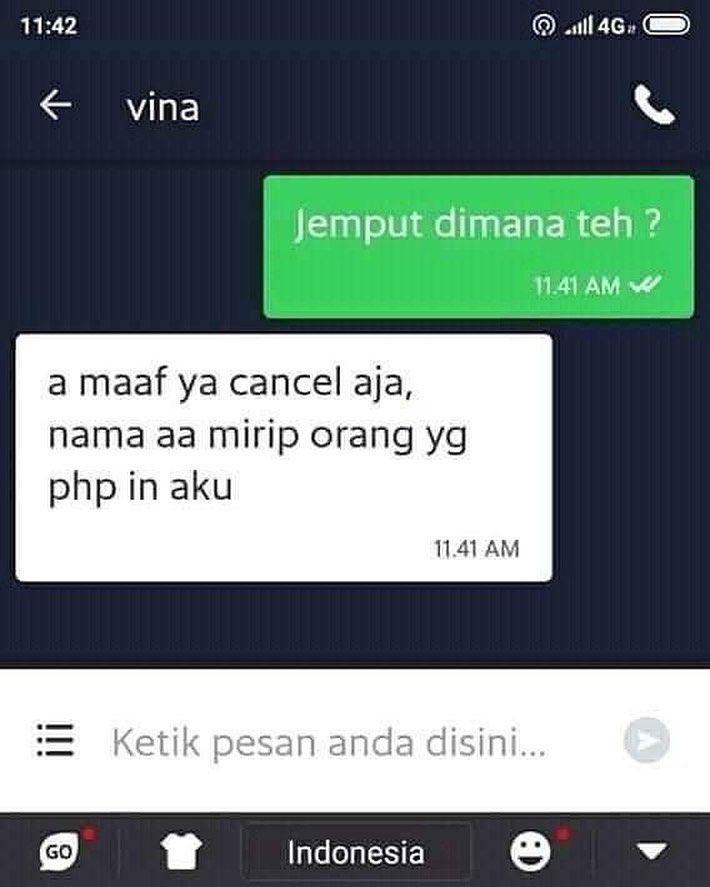Screen dimensions: 710x887
Task: Call vina with the phone icon
Action: pos(654,105)
